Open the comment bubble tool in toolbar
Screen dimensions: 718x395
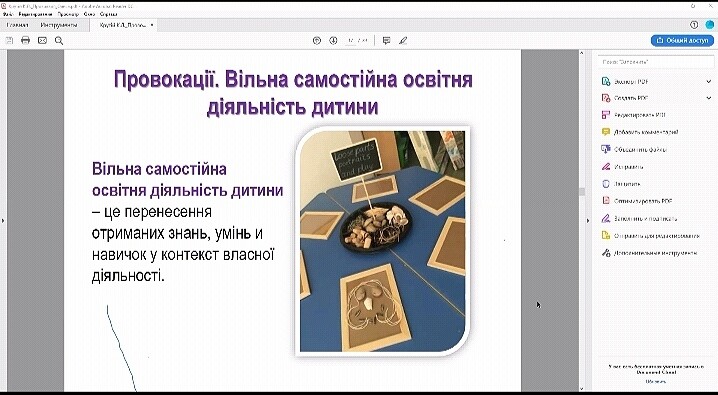(386, 40)
